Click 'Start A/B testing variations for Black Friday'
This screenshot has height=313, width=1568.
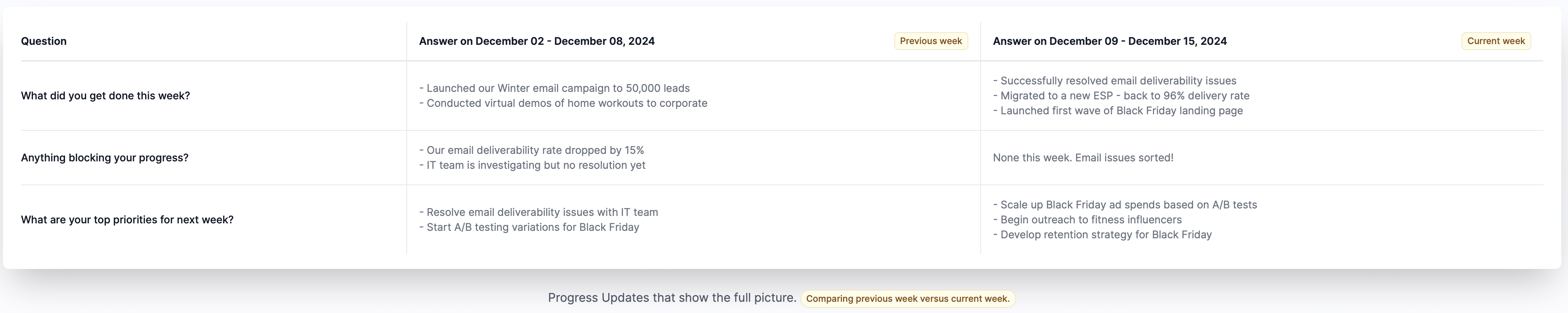click(529, 227)
